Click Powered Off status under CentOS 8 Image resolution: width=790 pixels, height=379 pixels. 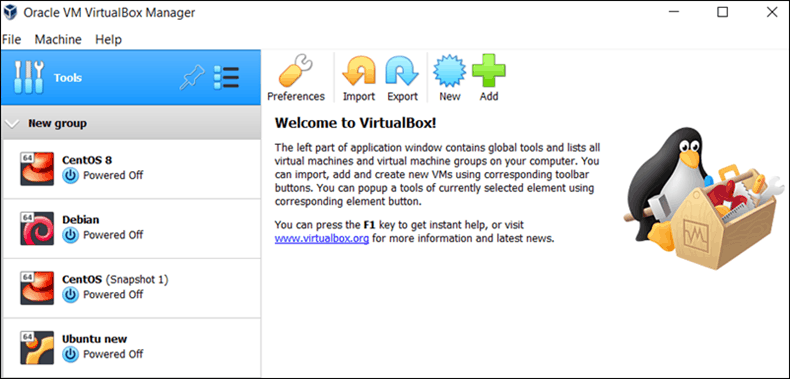click(113, 175)
